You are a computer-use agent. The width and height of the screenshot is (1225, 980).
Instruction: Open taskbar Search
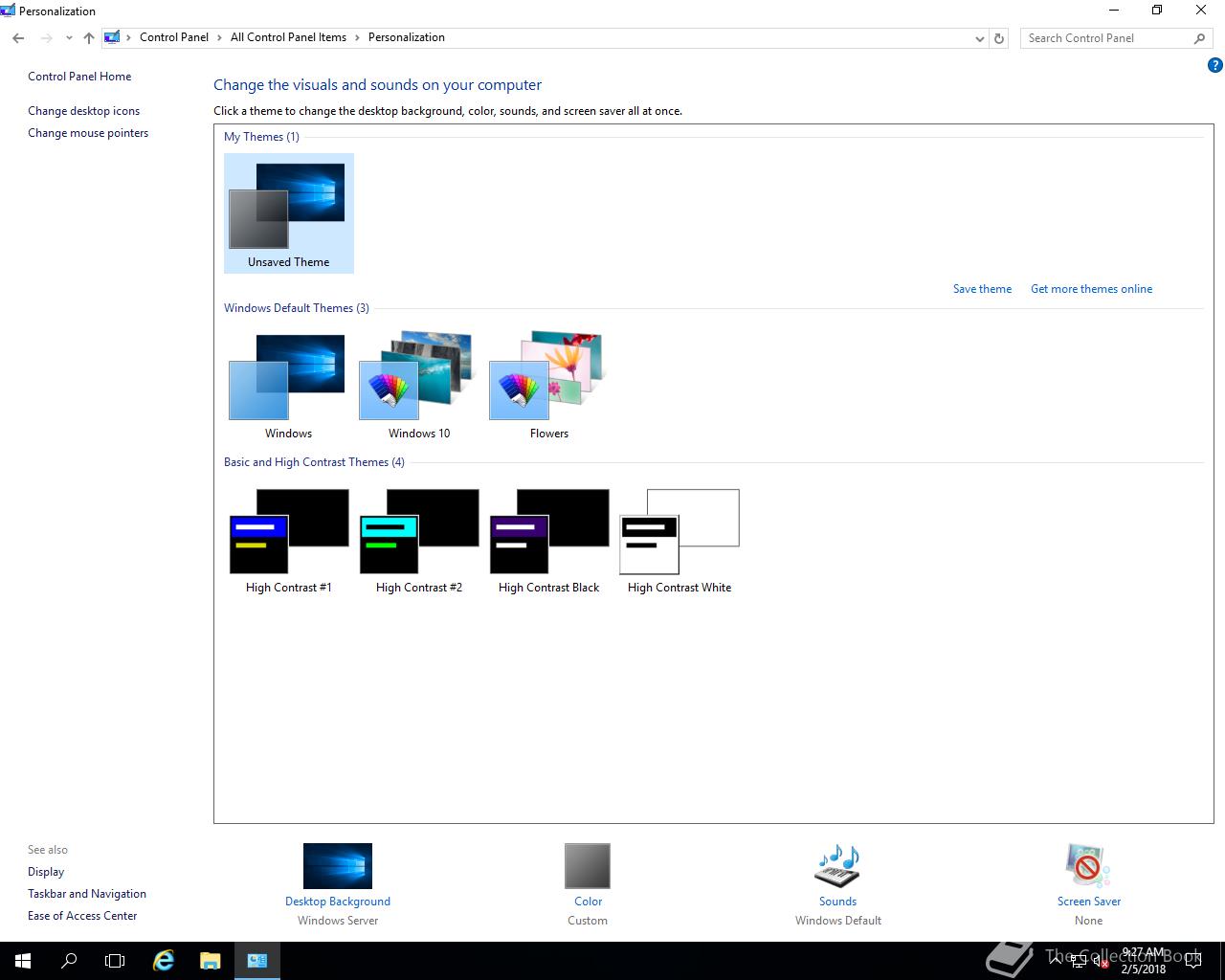69,961
